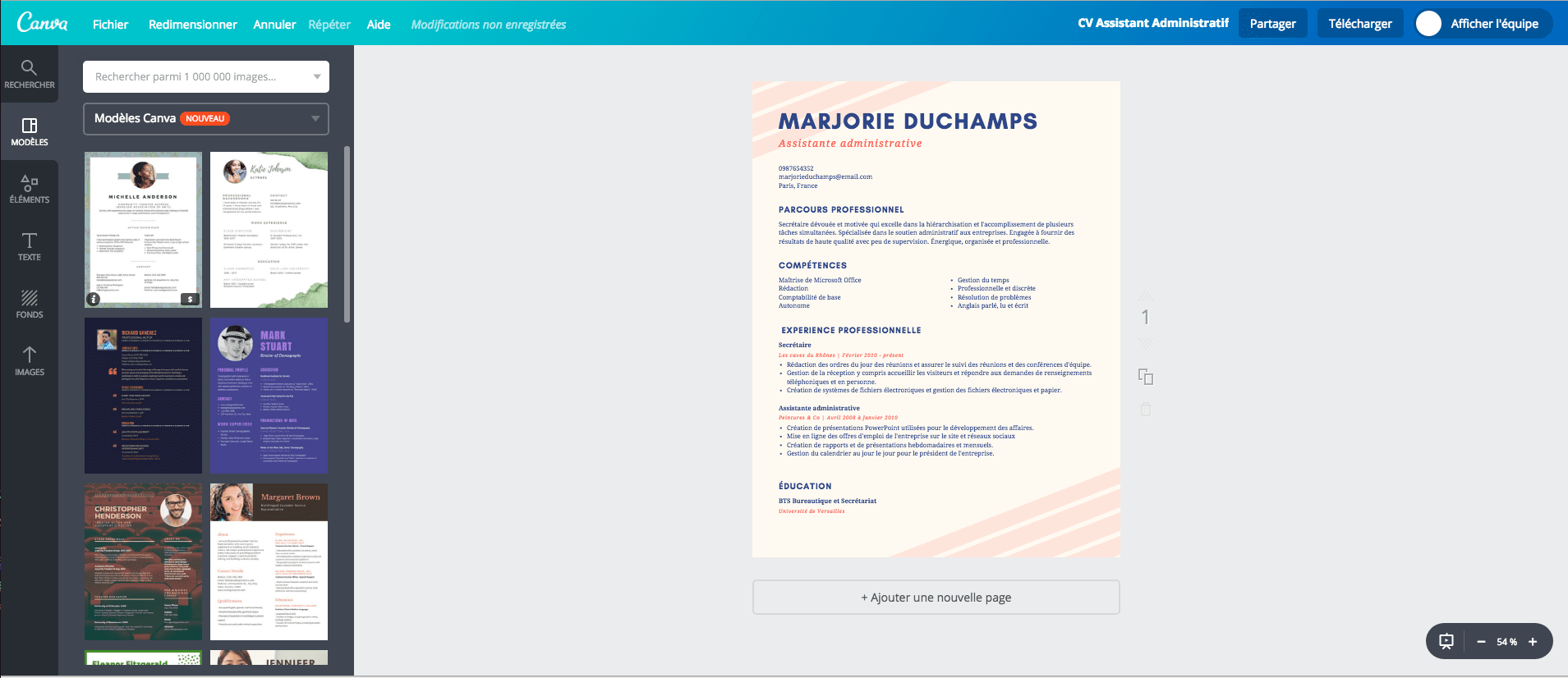Click the Télécharger button
Image resolution: width=1568 pixels, height=678 pixels.
[1359, 24]
